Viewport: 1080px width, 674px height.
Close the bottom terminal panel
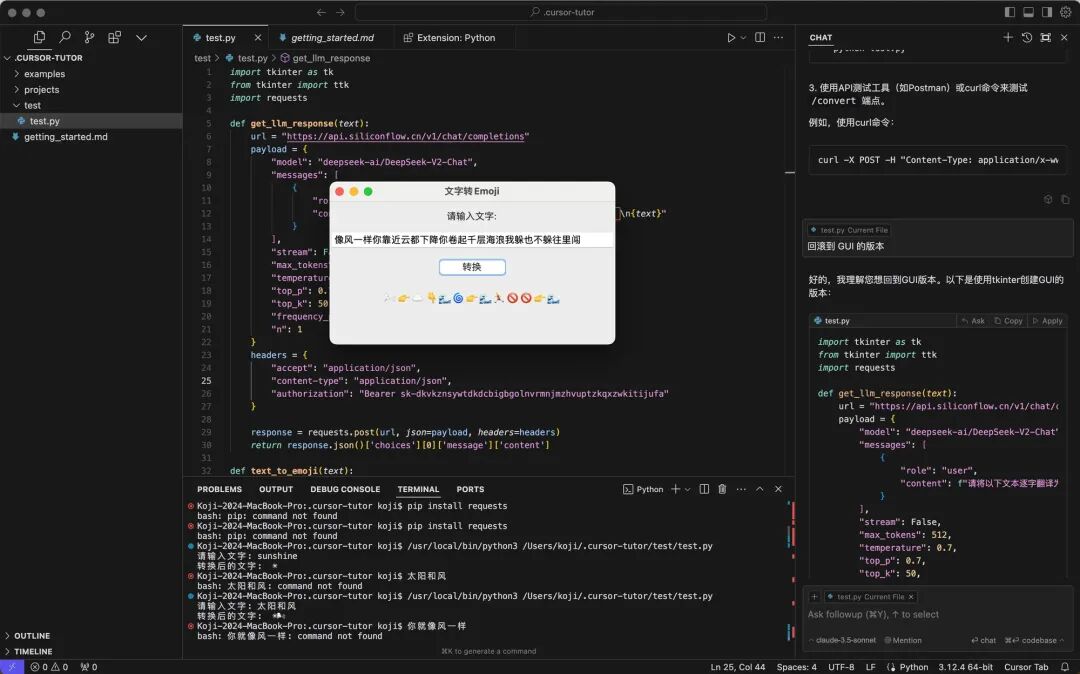pos(778,489)
